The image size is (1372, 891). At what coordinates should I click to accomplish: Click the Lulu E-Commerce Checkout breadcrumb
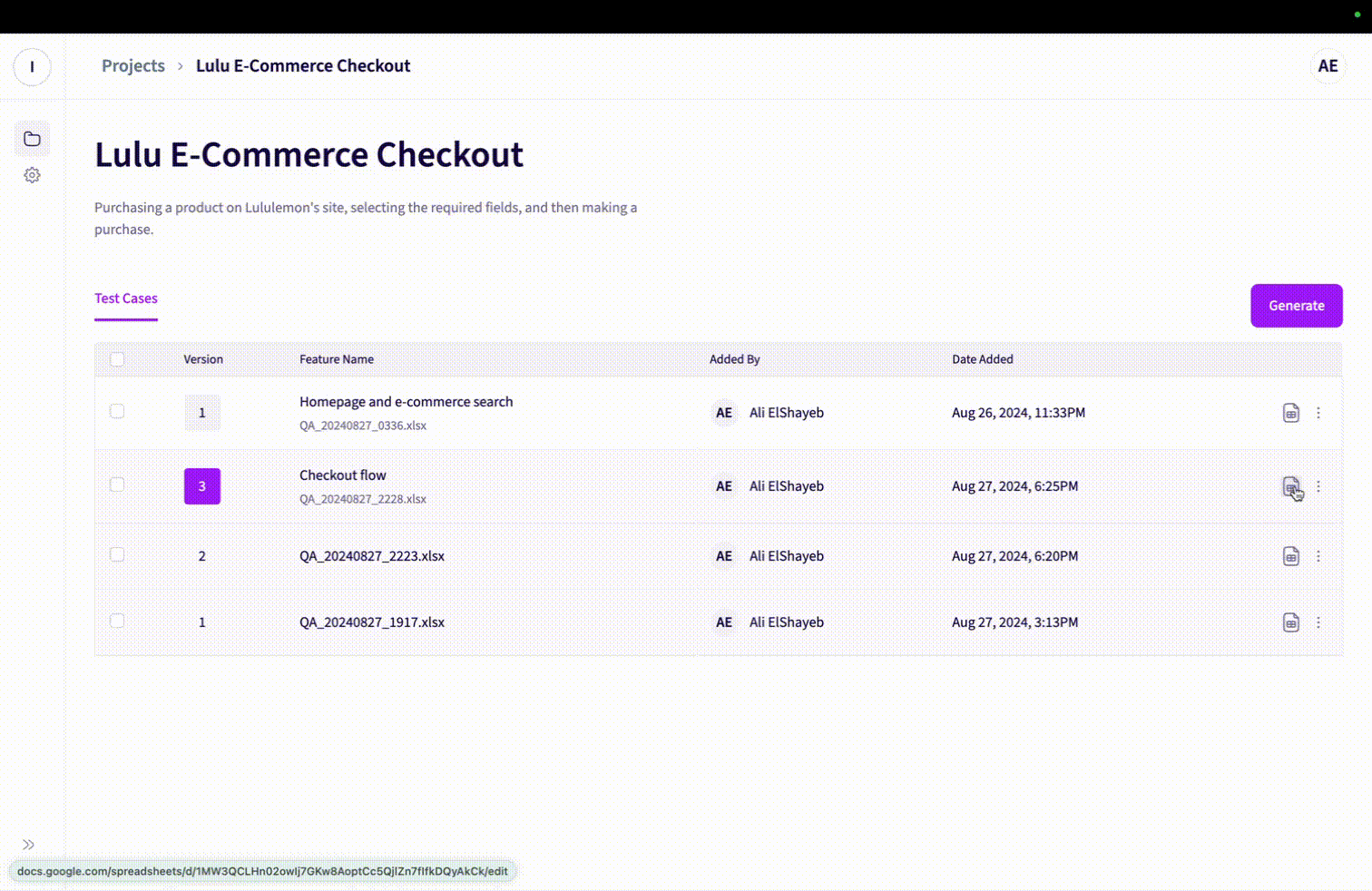click(303, 65)
